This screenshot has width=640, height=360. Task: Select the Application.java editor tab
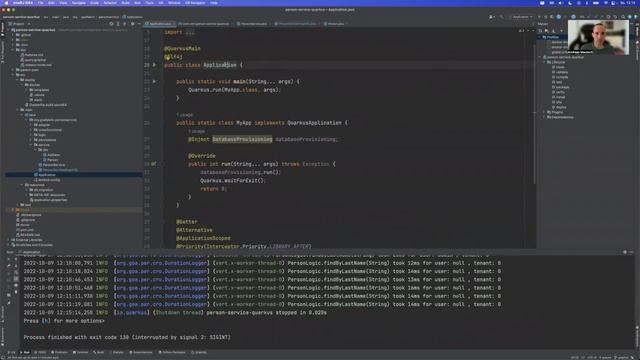pos(160,24)
